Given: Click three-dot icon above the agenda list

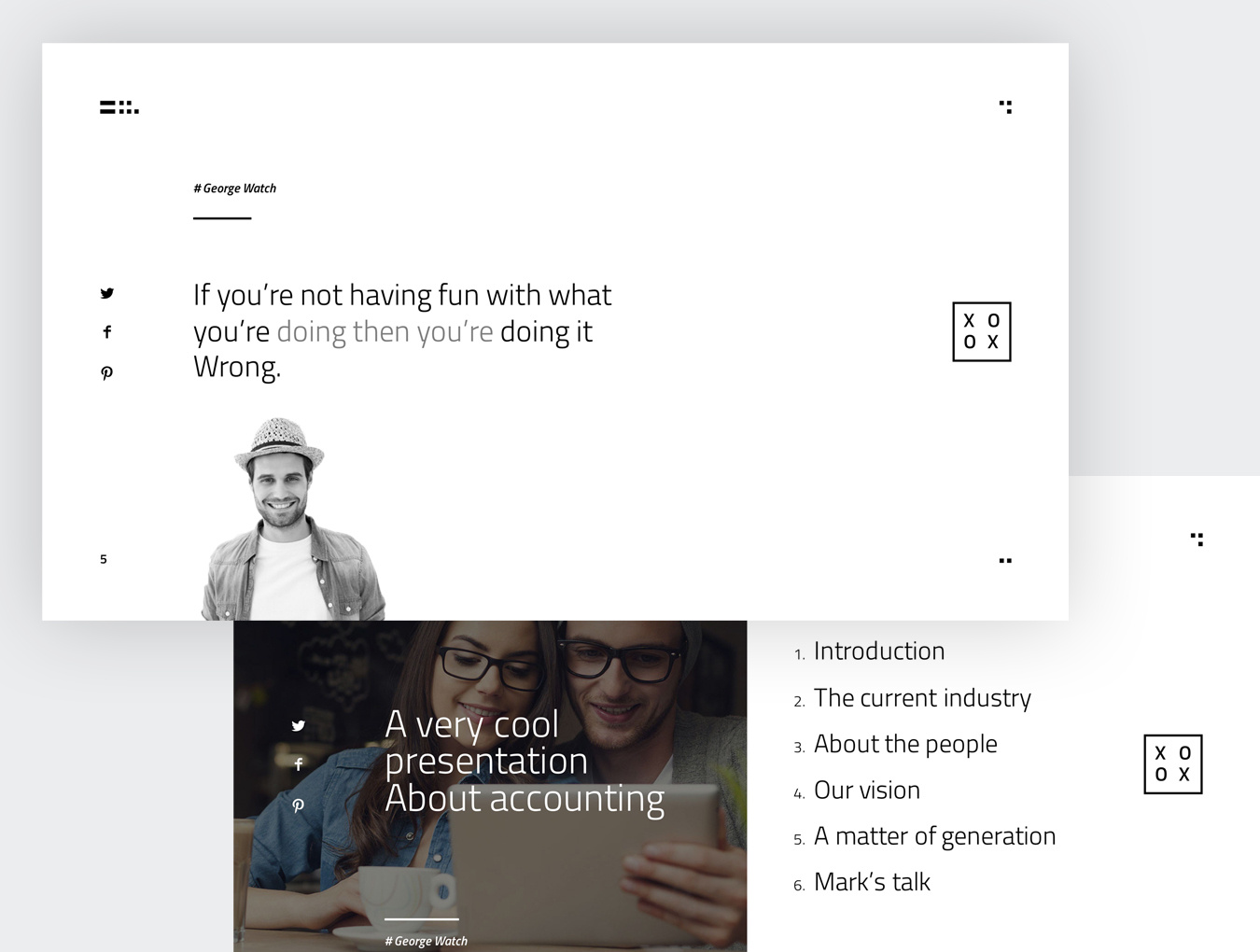Looking at the screenshot, I should pyautogui.click(x=1197, y=539).
